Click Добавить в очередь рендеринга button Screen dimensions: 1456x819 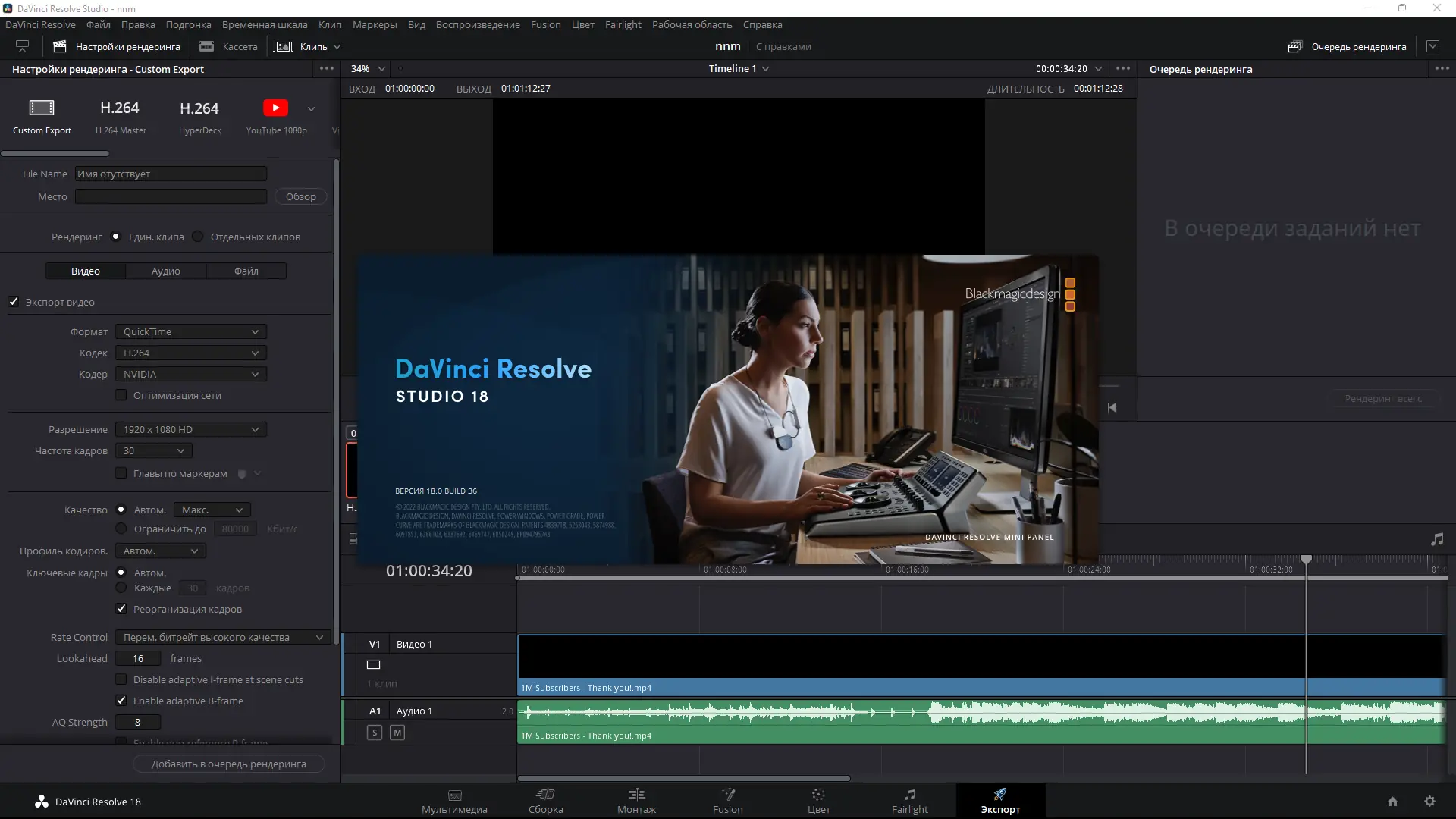(228, 764)
